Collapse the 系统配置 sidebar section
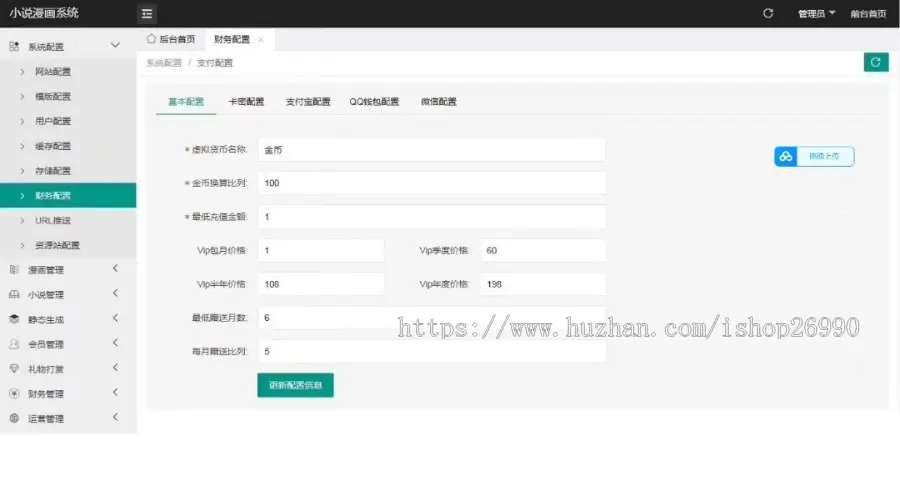 (115, 46)
